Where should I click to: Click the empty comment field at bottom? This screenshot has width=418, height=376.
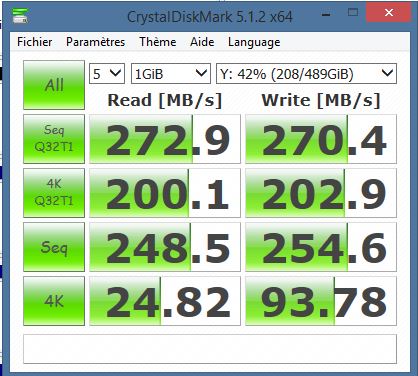click(x=210, y=349)
